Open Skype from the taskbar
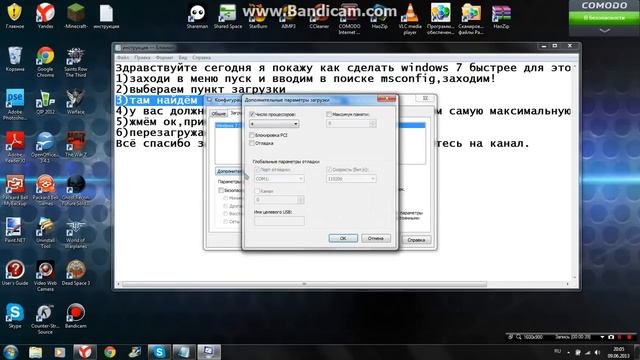The width and height of the screenshot is (640, 360). click(x=159, y=352)
